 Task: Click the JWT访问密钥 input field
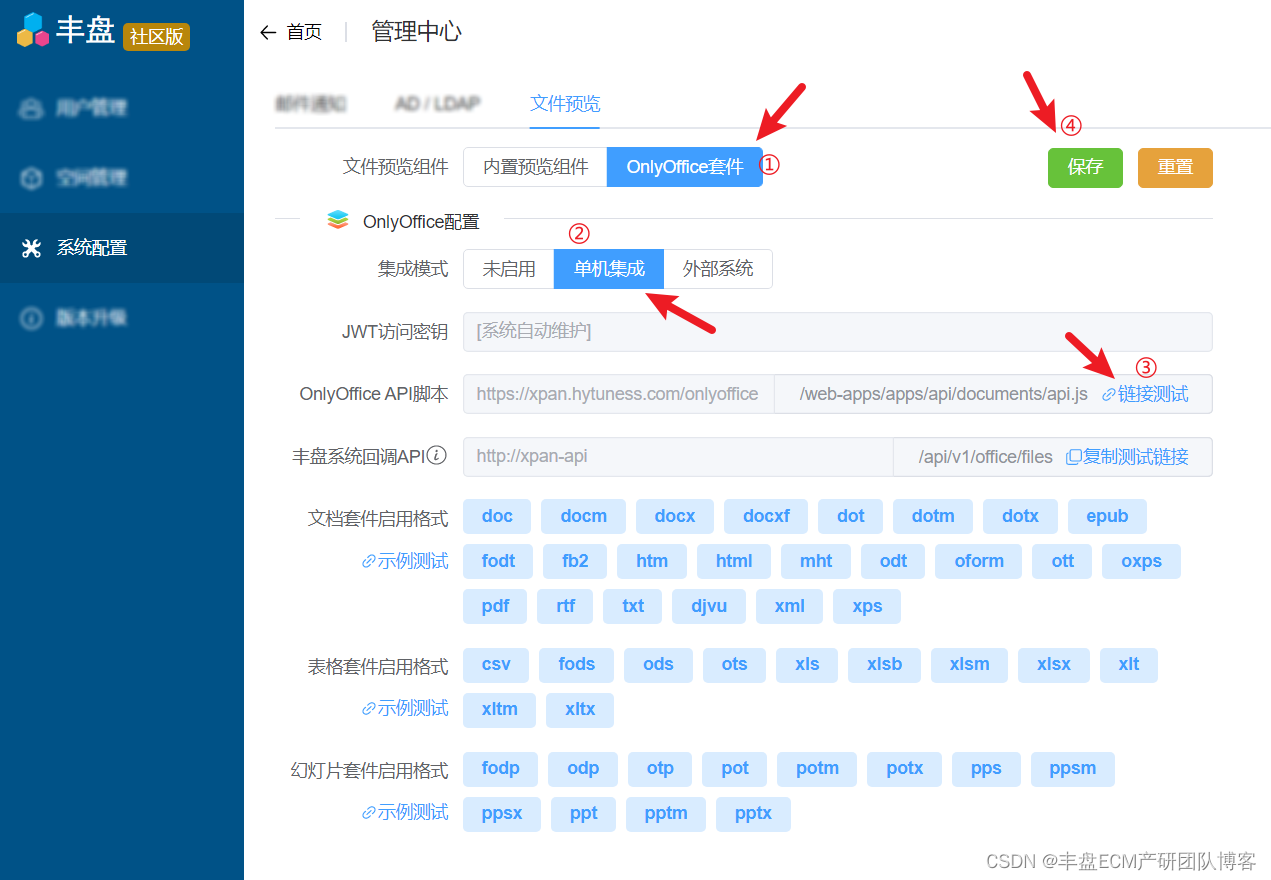[838, 331]
